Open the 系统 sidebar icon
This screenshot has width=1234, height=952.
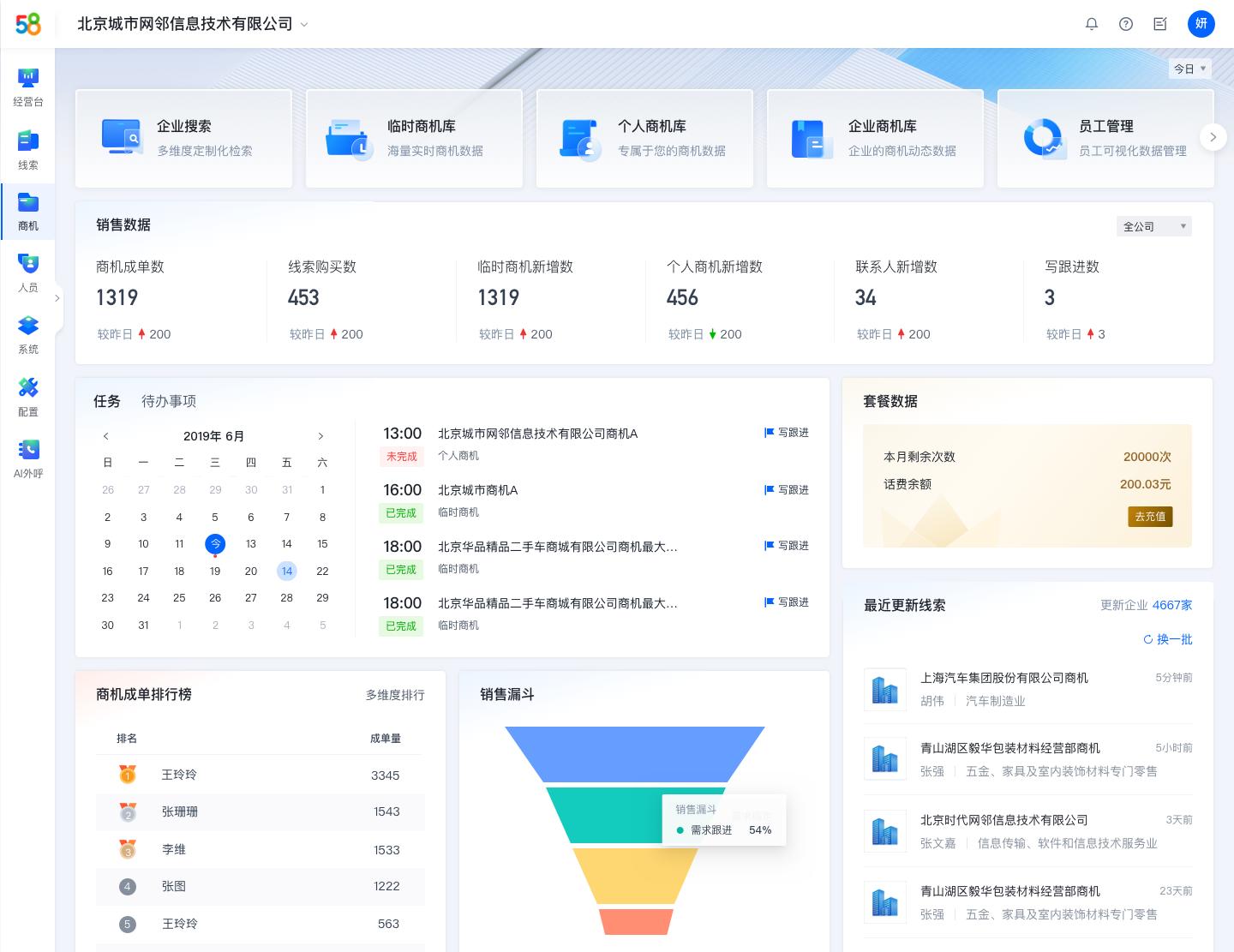[28, 332]
